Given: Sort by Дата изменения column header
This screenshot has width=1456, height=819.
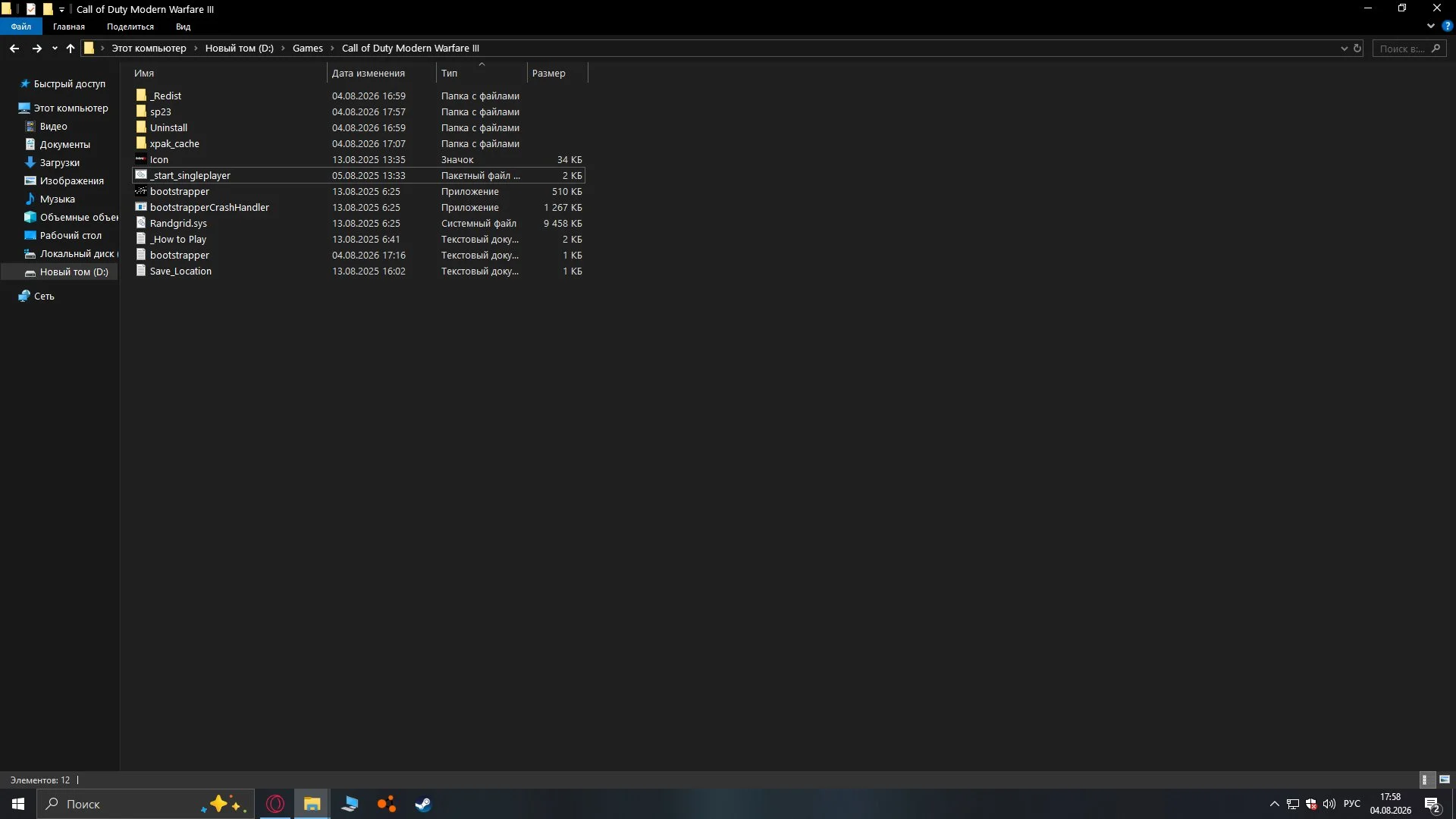Looking at the screenshot, I should pos(381,73).
